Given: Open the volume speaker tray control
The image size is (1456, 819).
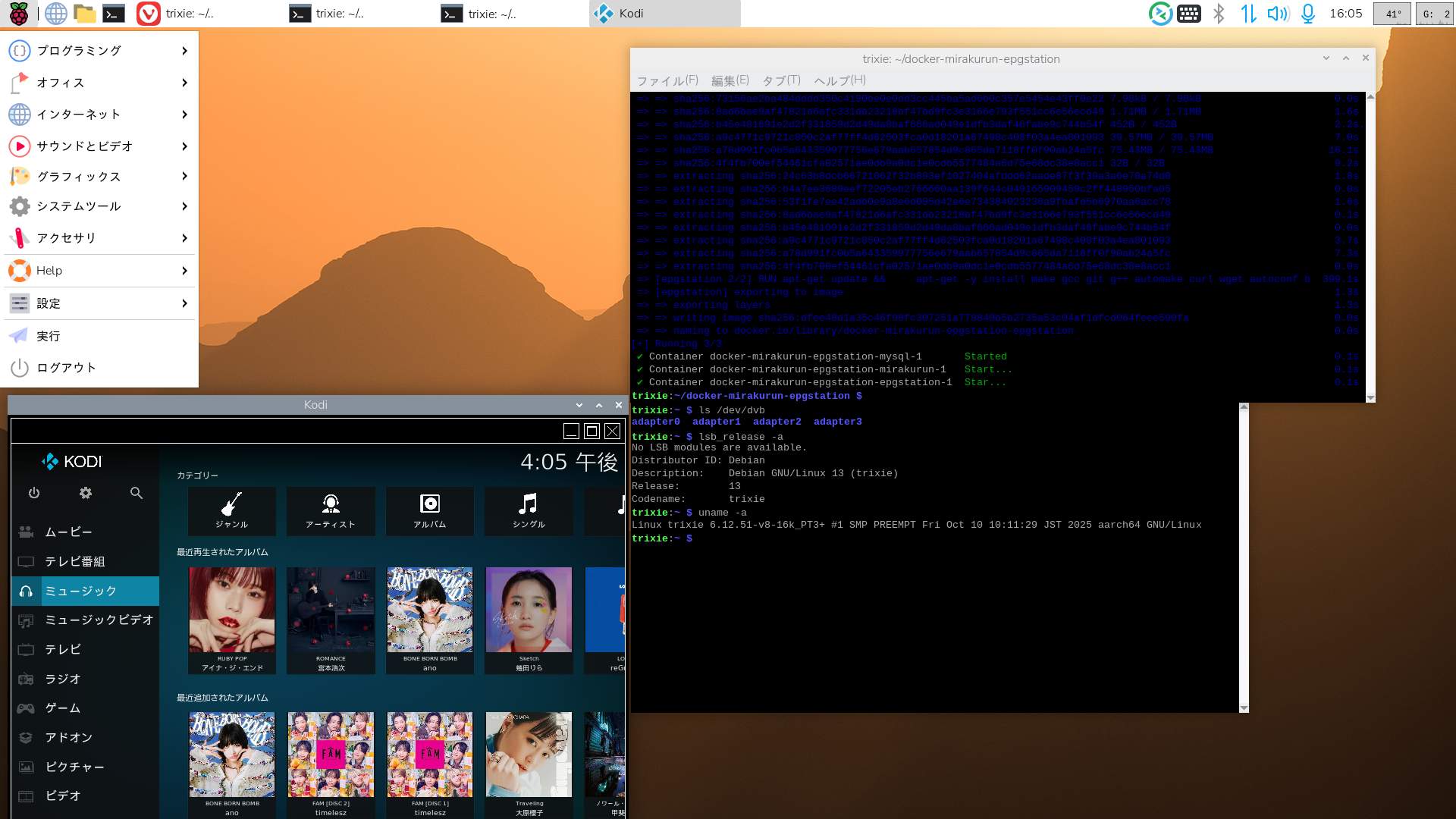Looking at the screenshot, I should [x=1277, y=14].
